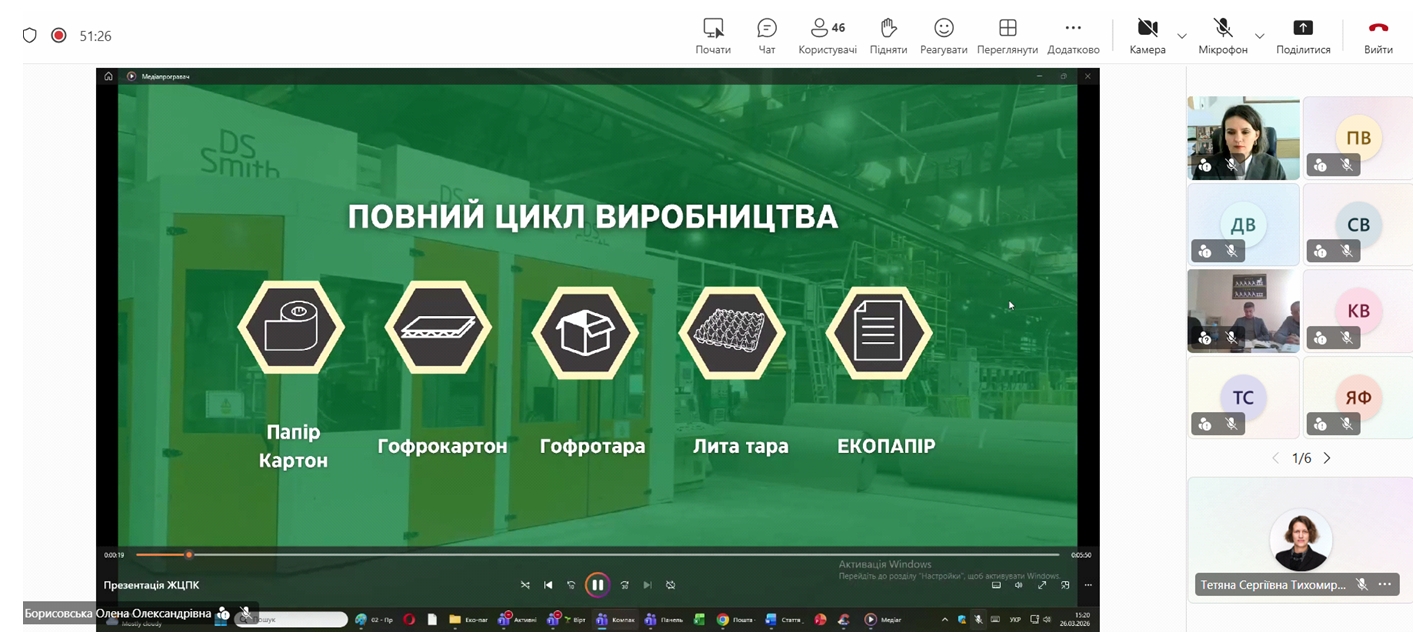
Task: Open the Переглянути view layout options
Action: [1008, 28]
